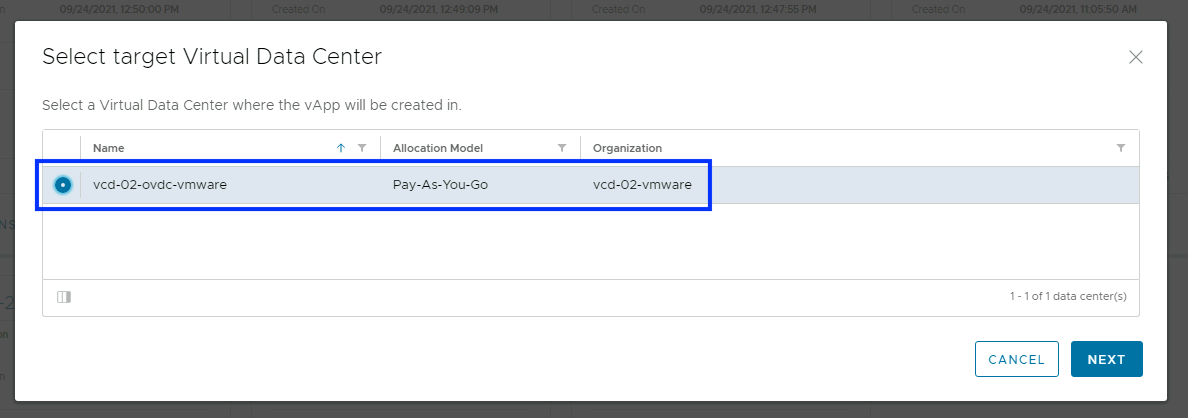Open the Name column filter
Screen dimensions: 1188x418
coord(362,148)
